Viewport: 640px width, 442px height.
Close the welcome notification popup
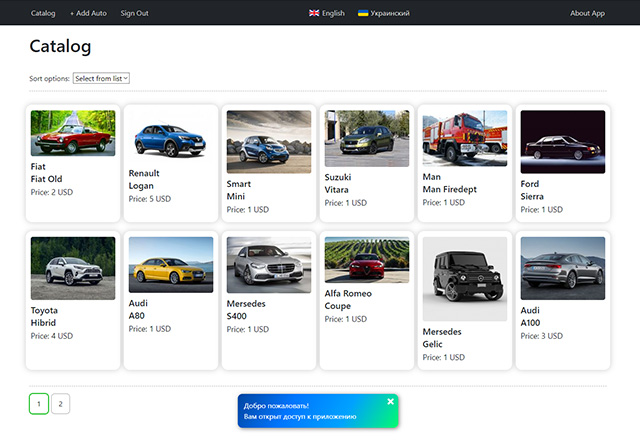[x=391, y=401]
